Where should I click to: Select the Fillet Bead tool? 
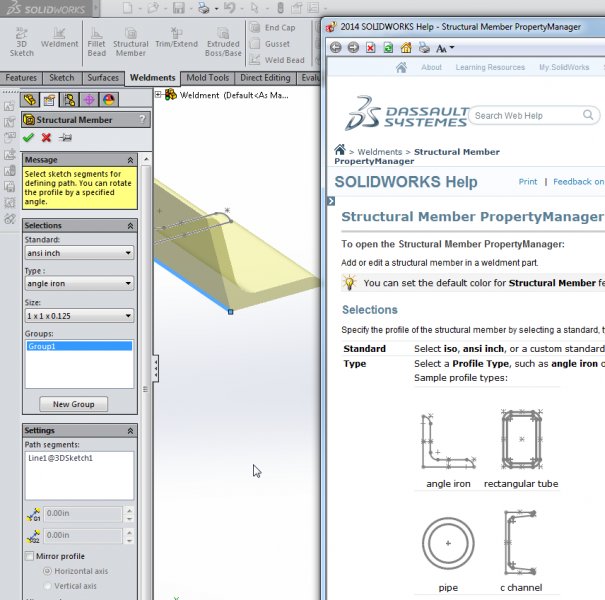pos(96,42)
